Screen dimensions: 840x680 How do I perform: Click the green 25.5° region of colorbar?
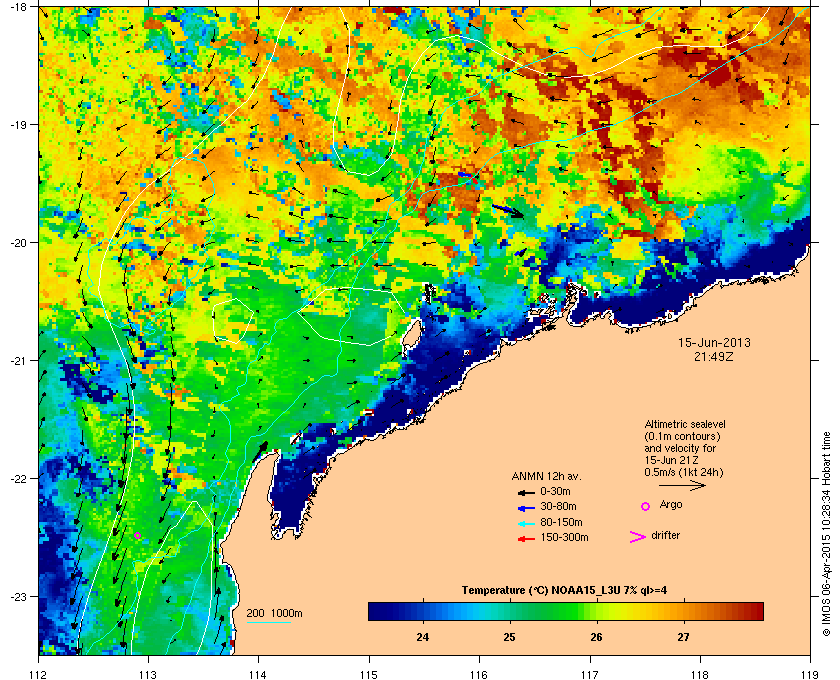(553, 611)
